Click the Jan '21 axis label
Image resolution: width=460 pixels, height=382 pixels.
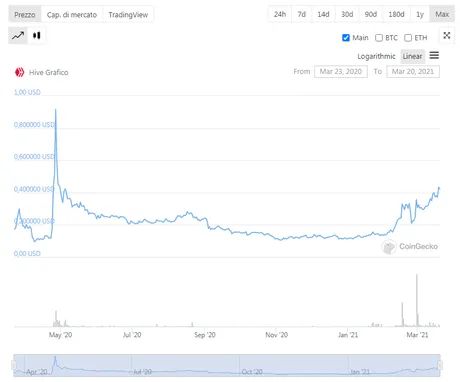pos(348,335)
